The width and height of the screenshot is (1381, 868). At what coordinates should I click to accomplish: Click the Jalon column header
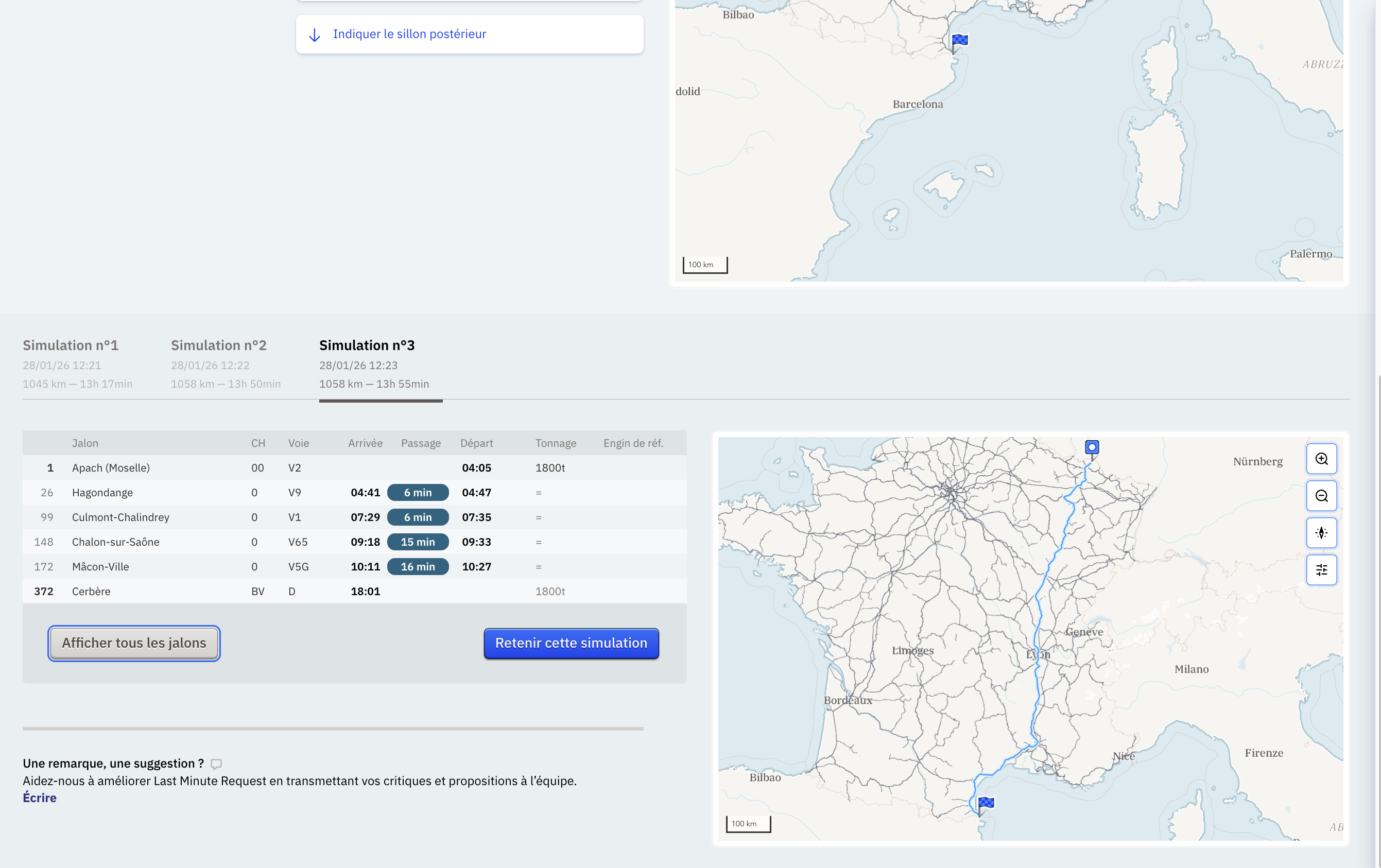coord(85,443)
